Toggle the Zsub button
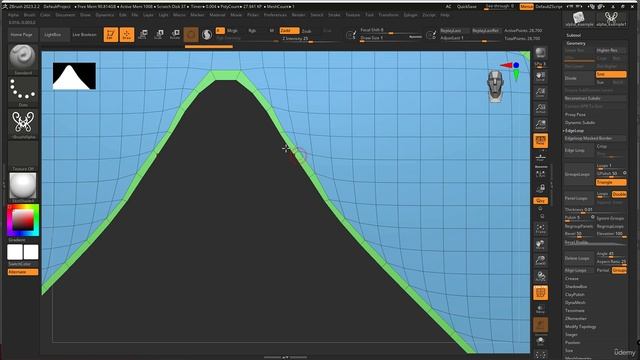Image resolution: width=640 pixels, height=360 pixels. tap(307, 31)
